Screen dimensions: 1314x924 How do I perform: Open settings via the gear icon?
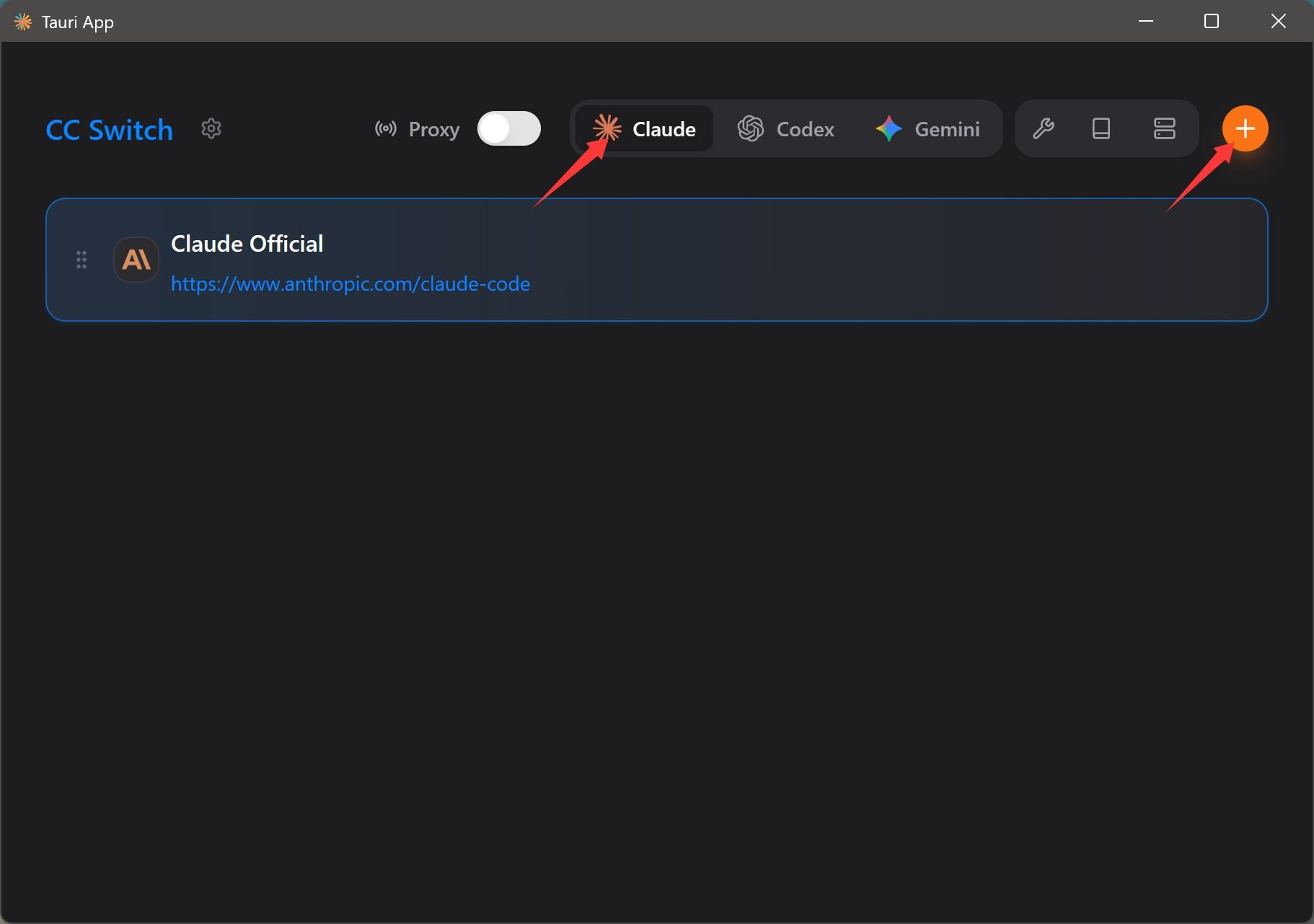211,129
